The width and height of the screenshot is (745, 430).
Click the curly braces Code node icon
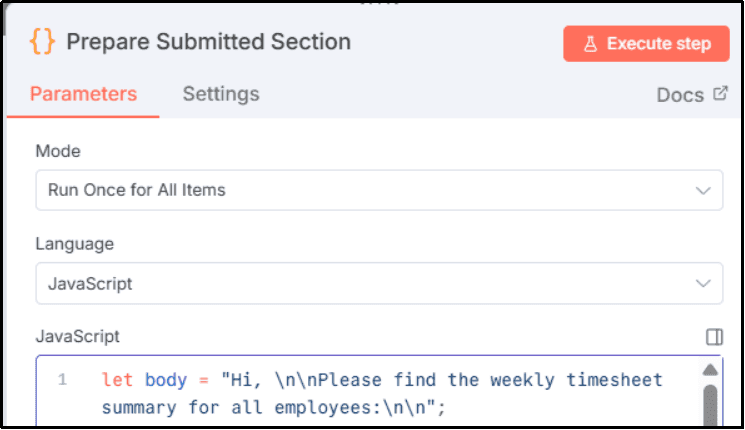coord(42,42)
